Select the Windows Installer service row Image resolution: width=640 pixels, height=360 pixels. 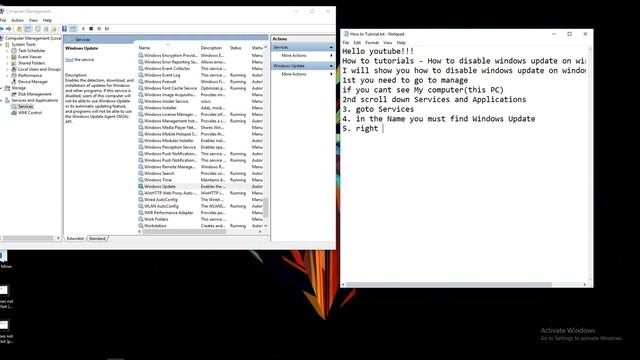point(200,108)
